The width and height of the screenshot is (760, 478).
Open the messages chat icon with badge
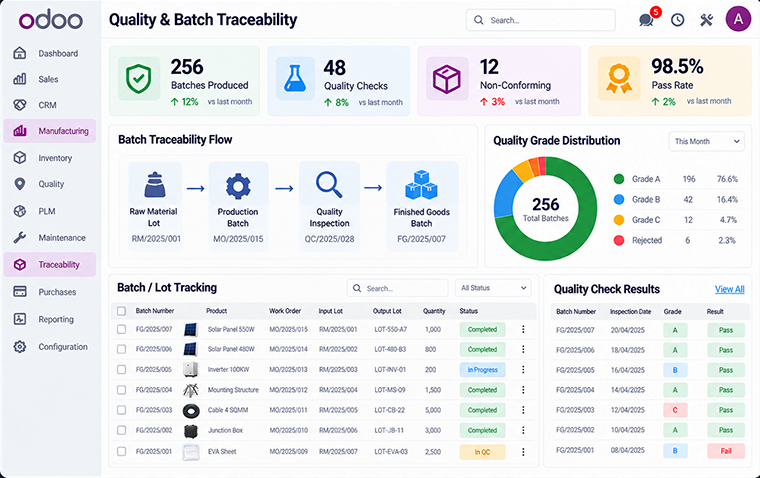click(647, 19)
